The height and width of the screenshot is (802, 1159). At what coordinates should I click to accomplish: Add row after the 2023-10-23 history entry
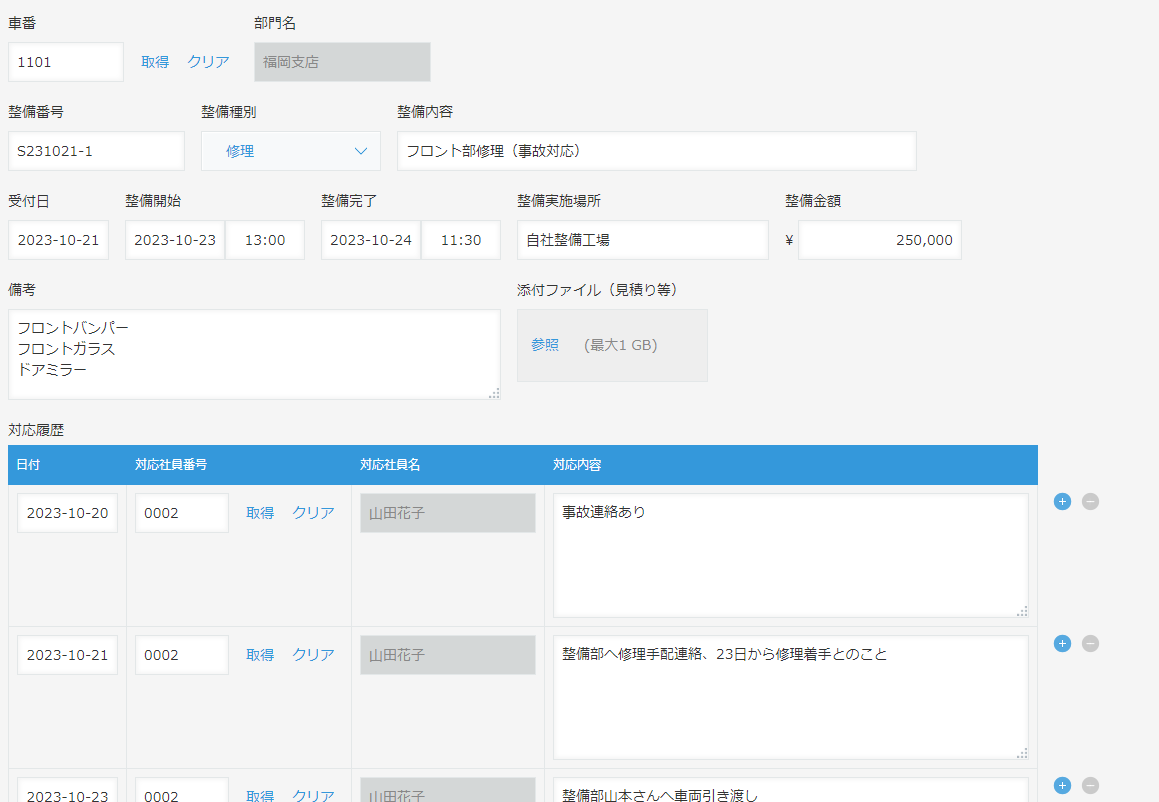pos(1062,786)
